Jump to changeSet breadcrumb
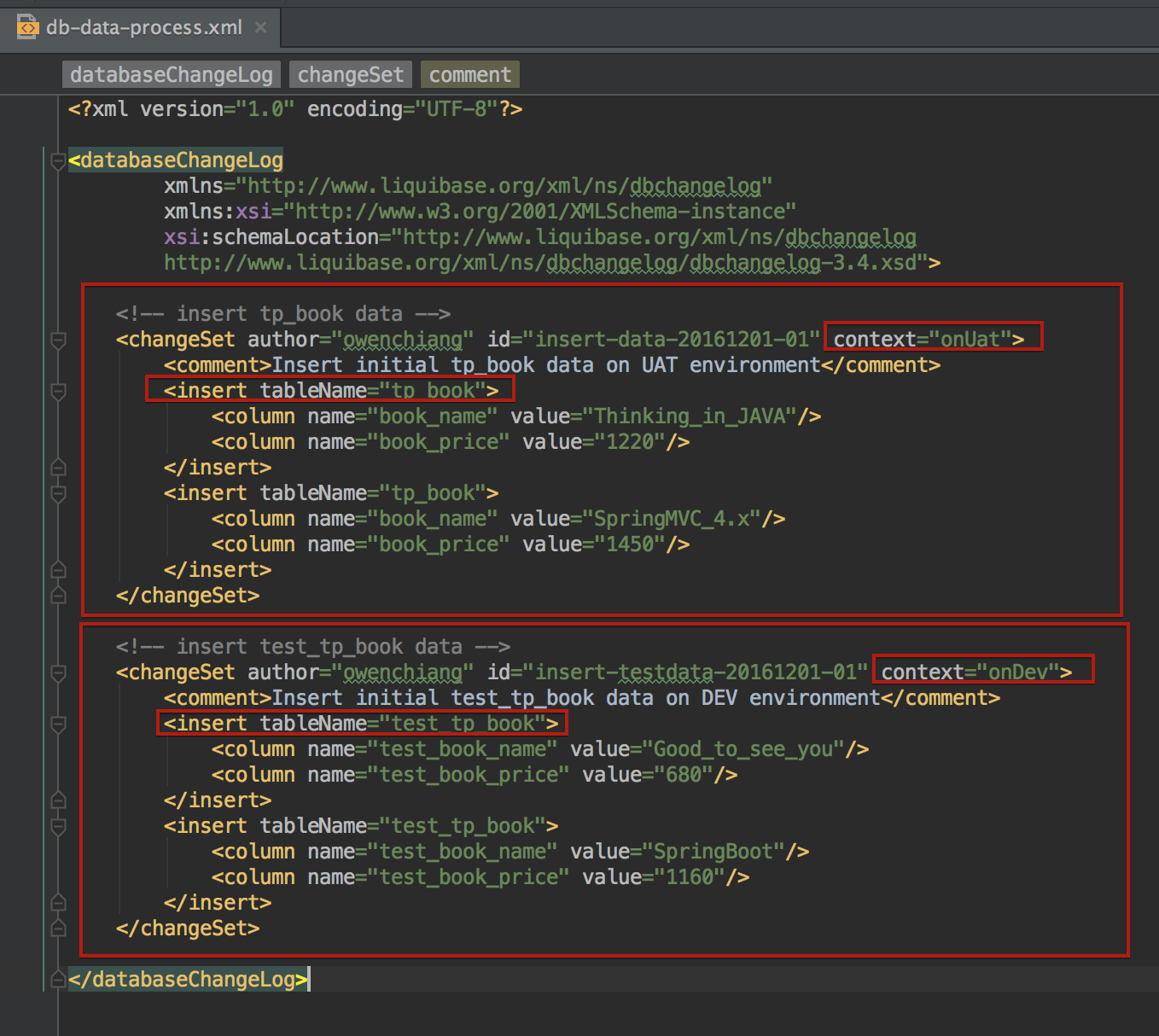This screenshot has height=1036, width=1159. 351,75
